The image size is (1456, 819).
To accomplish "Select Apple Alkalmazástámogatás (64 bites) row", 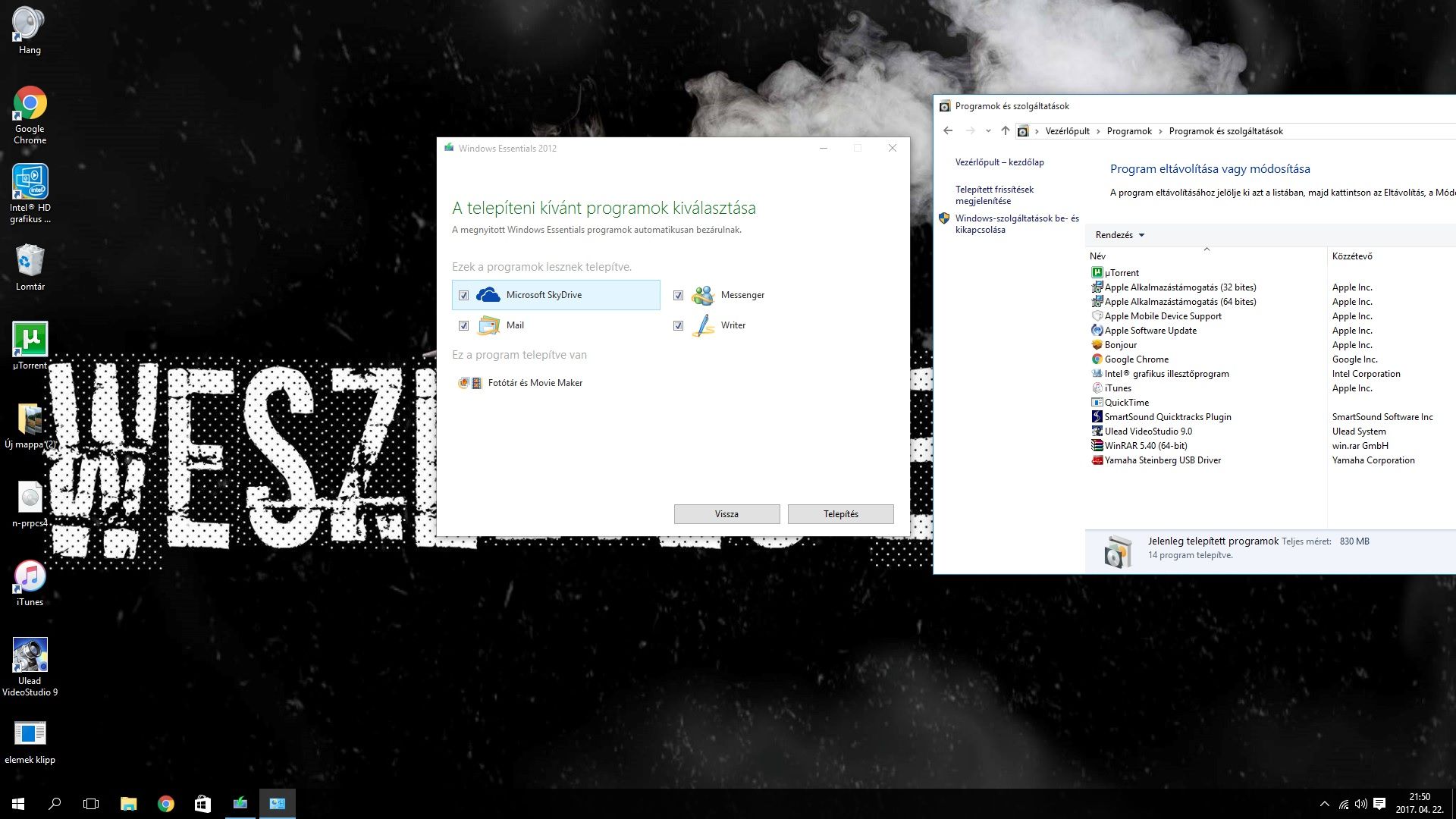I will coord(1173,302).
